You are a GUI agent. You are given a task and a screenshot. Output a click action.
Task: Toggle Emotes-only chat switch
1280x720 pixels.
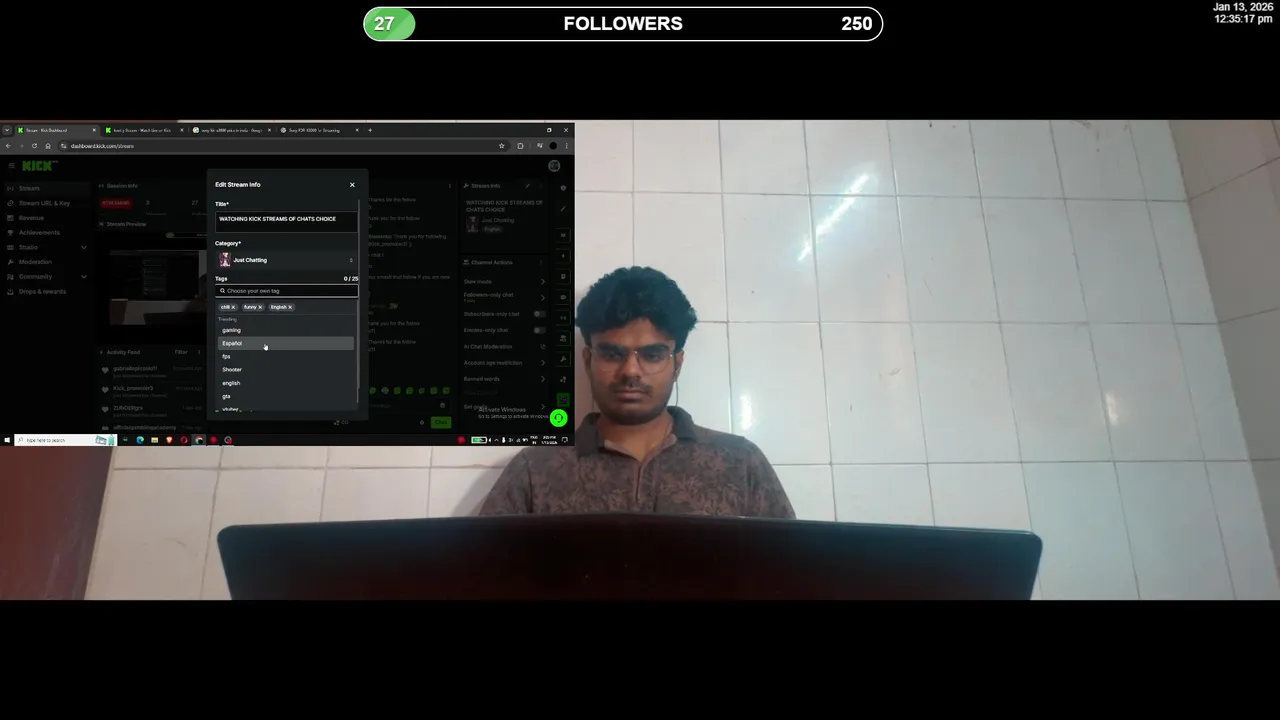pos(539,330)
